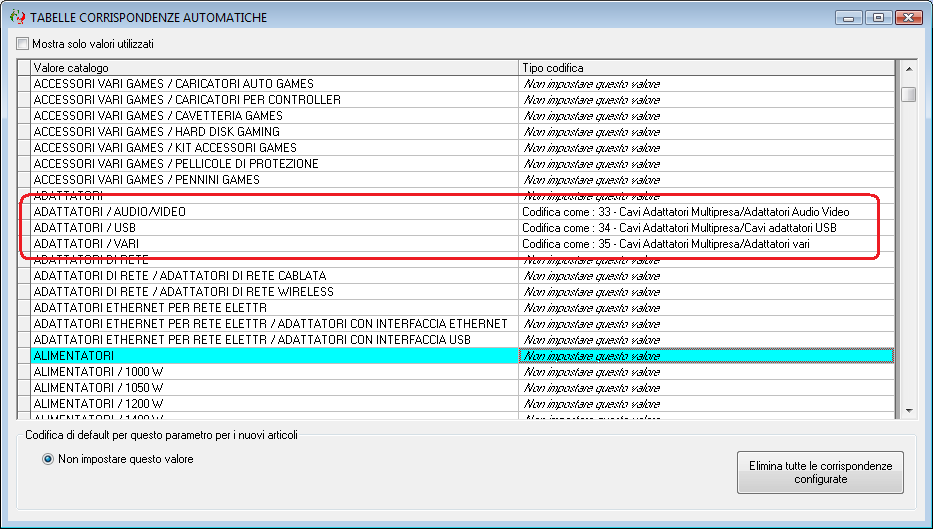Click the Valore catalogo column header

click(x=274, y=68)
